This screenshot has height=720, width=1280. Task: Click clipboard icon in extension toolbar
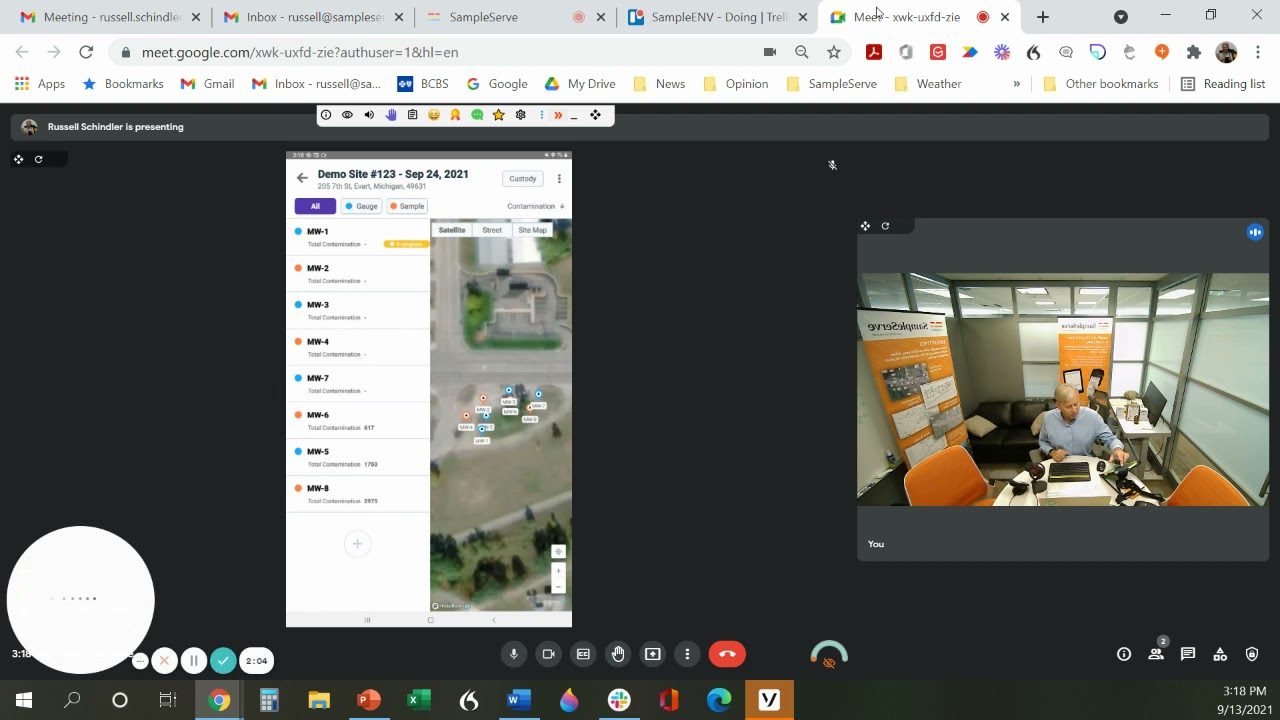tap(412, 115)
